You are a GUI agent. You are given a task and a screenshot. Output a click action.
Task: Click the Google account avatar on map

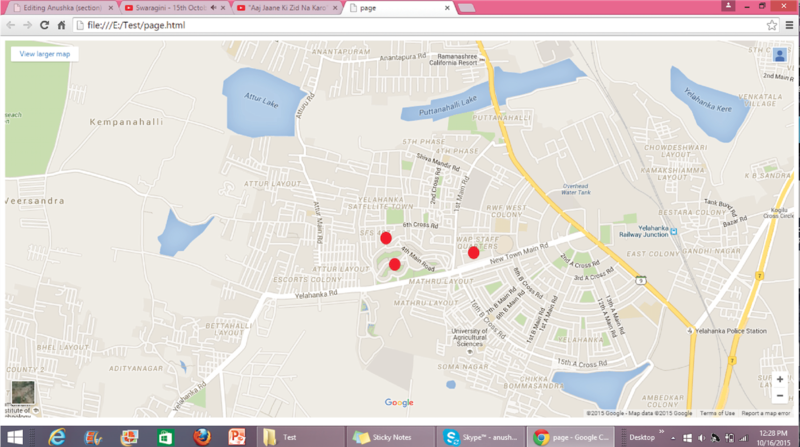[779, 54]
